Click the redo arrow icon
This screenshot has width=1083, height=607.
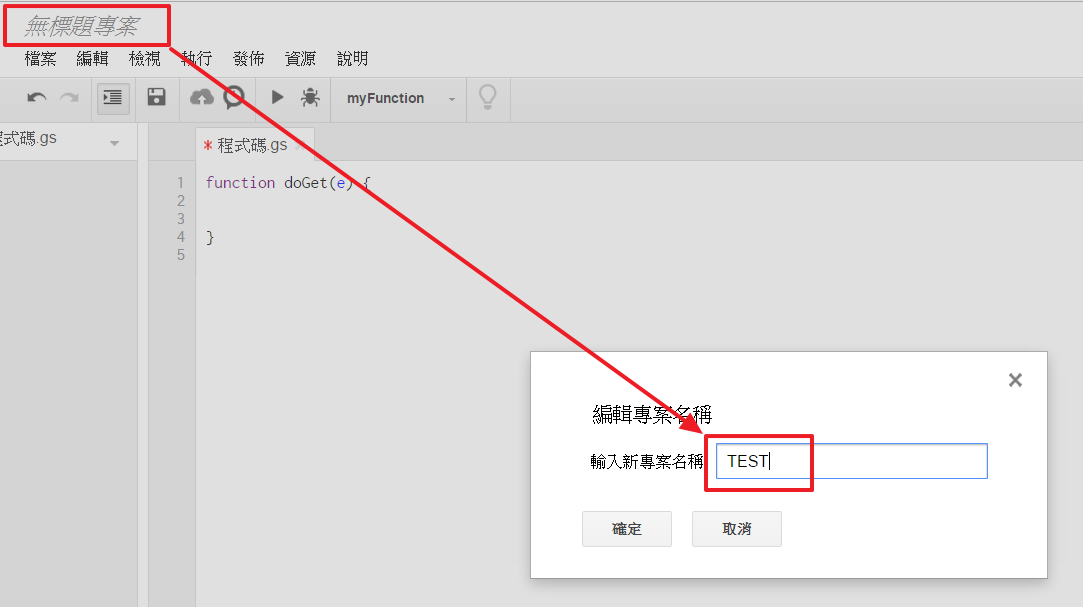click(x=69, y=98)
